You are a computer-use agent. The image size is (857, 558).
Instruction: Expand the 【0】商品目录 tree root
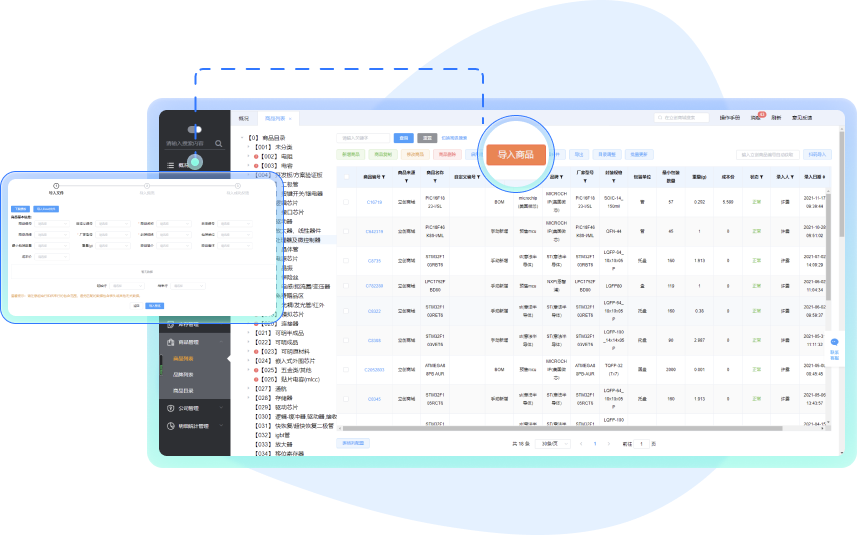tap(240, 137)
